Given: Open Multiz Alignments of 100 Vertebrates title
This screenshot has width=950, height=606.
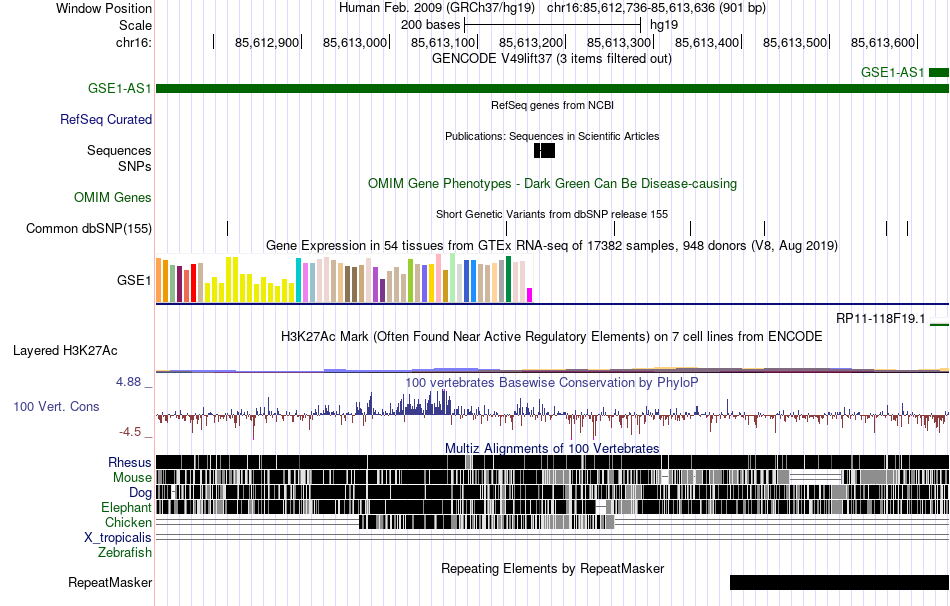Looking at the screenshot, I should point(552,448).
